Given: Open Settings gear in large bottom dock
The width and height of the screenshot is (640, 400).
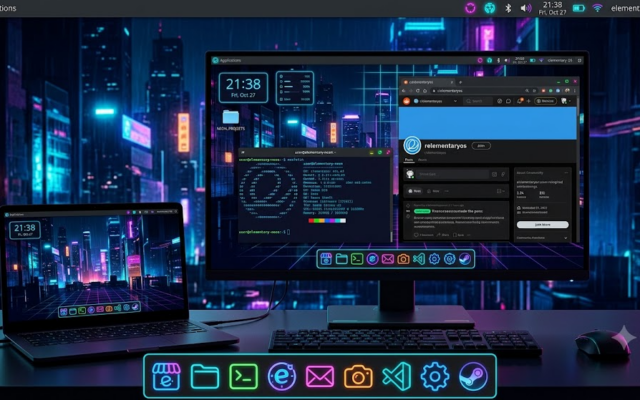Looking at the screenshot, I should coord(435,376).
